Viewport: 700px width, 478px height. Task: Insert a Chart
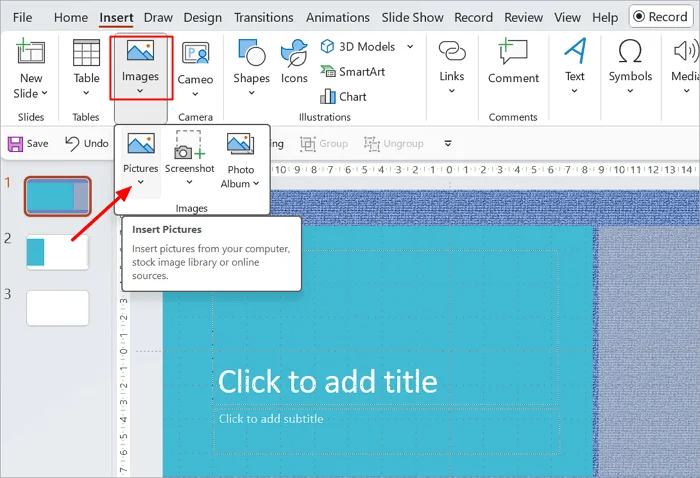343,96
